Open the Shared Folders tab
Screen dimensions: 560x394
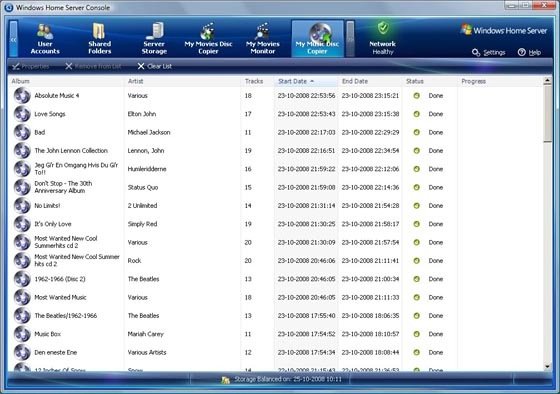pos(100,39)
